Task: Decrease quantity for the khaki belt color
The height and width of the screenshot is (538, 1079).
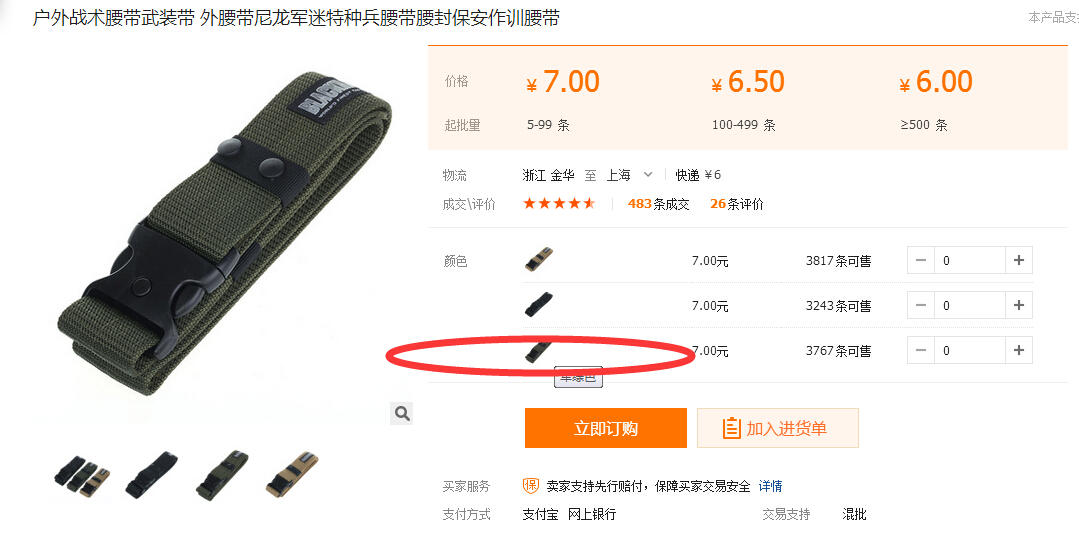Action: coord(921,261)
